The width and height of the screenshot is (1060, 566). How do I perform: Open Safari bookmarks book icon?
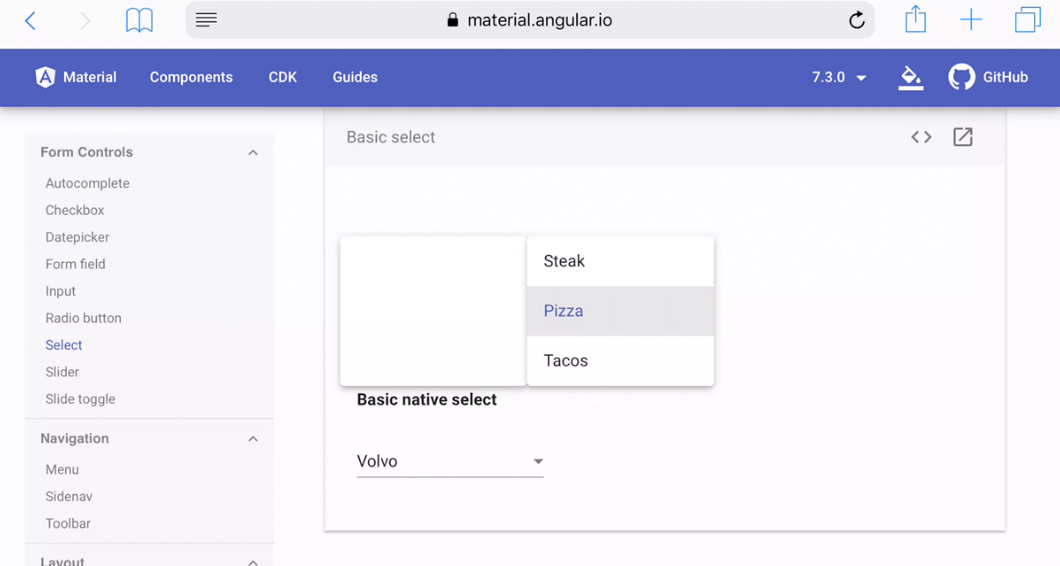coord(139,21)
